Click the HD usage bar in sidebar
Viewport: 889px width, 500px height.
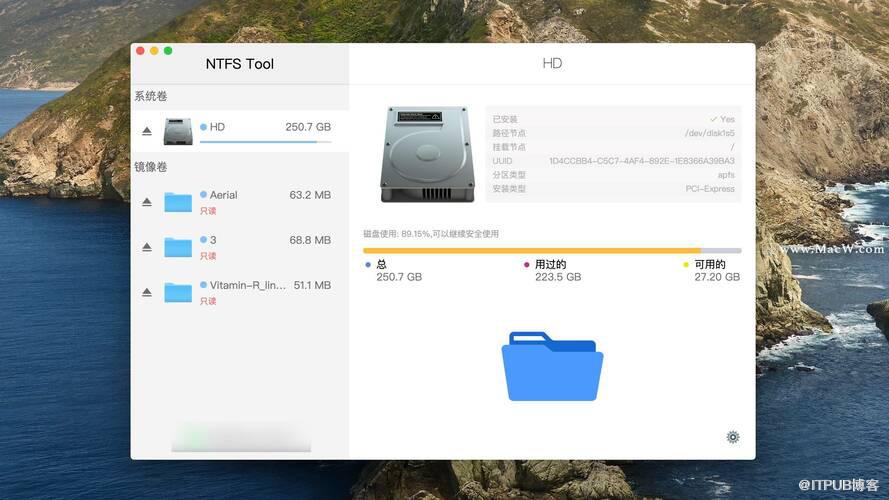(265, 142)
